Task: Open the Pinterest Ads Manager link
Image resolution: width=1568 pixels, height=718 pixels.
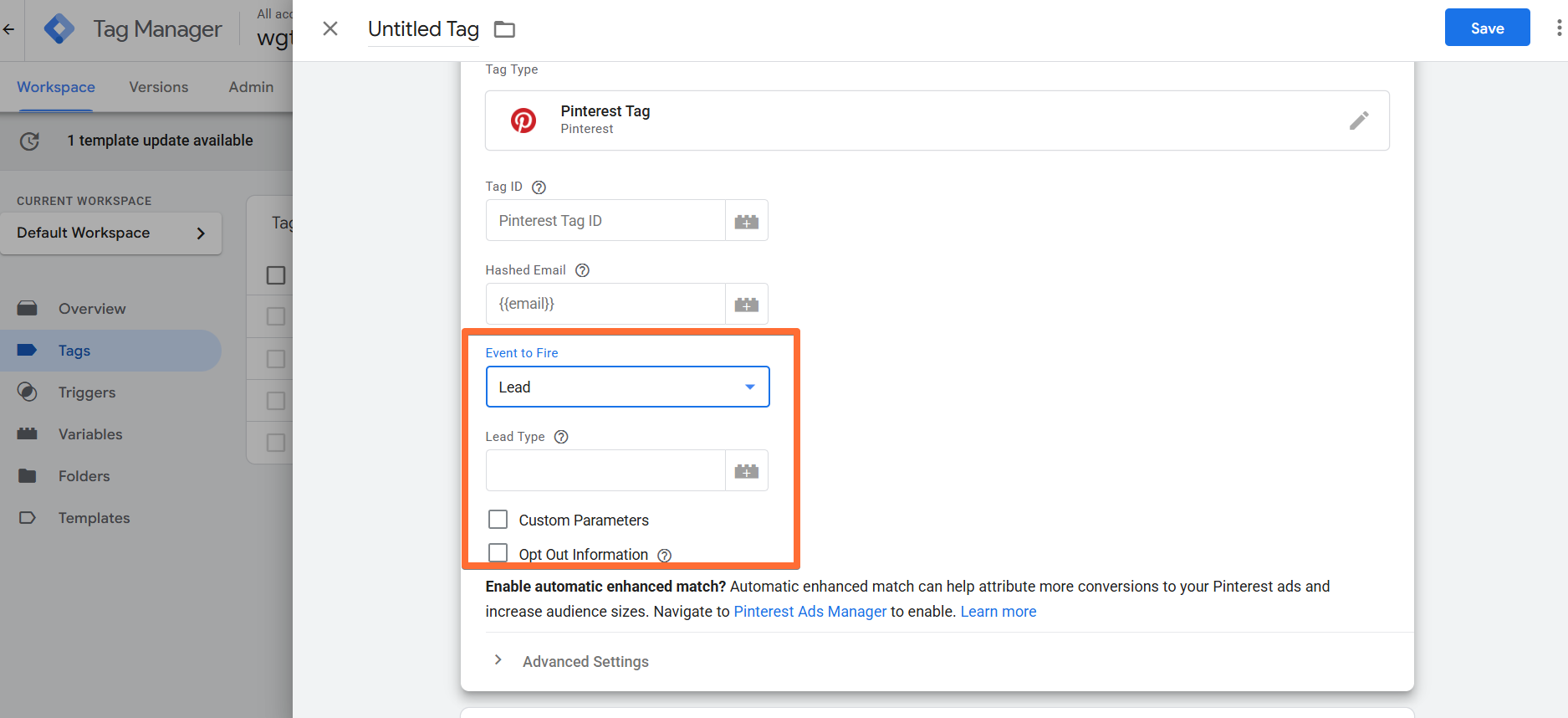Action: 810,612
